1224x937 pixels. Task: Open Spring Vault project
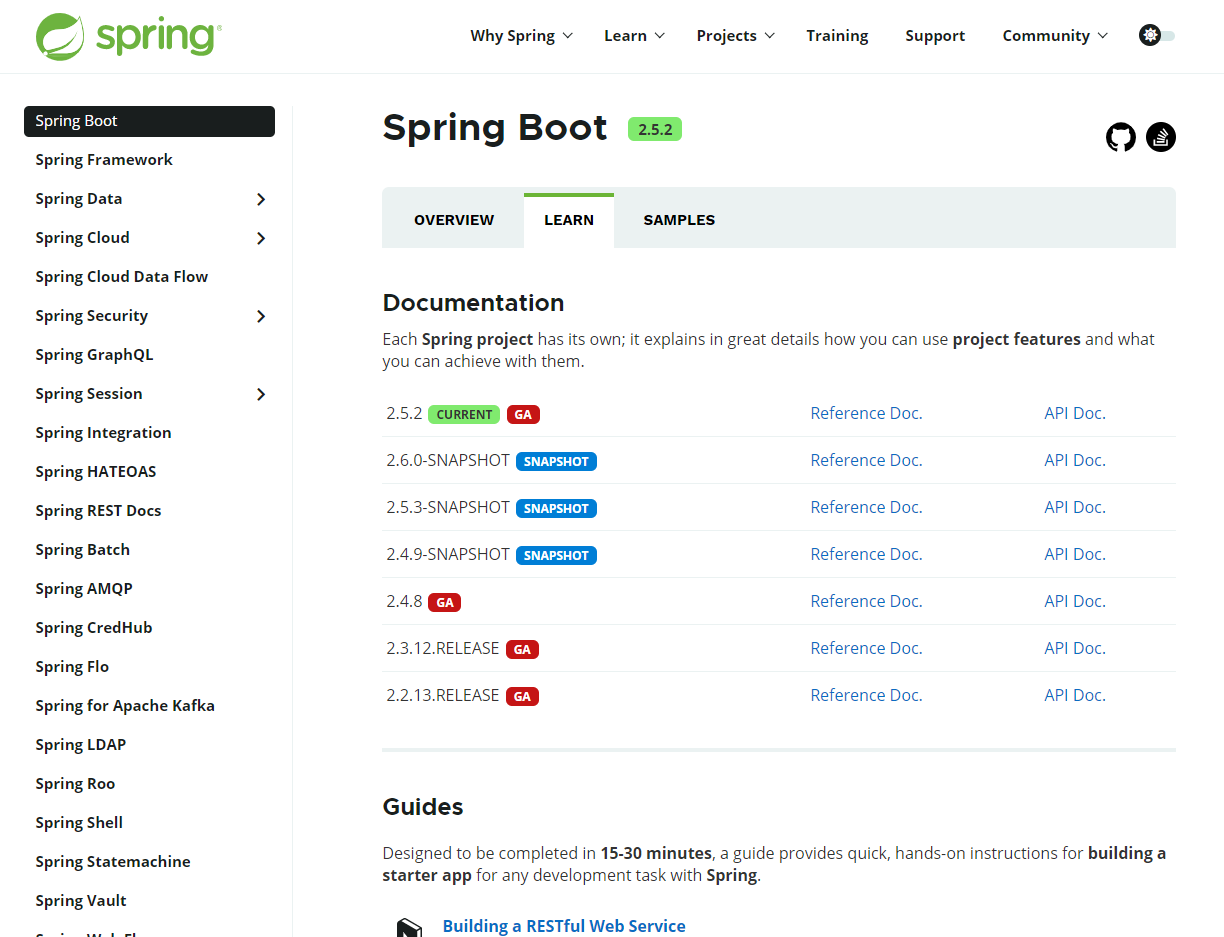[x=81, y=901]
